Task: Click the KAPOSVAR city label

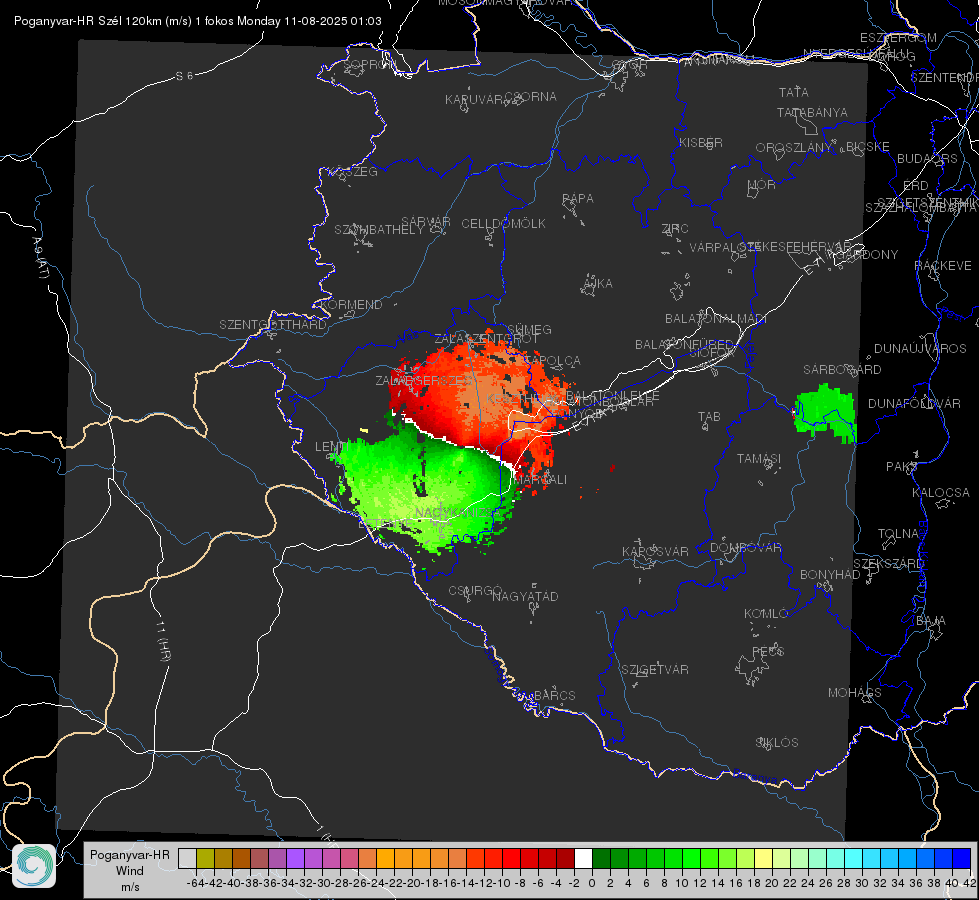Action: (656, 551)
